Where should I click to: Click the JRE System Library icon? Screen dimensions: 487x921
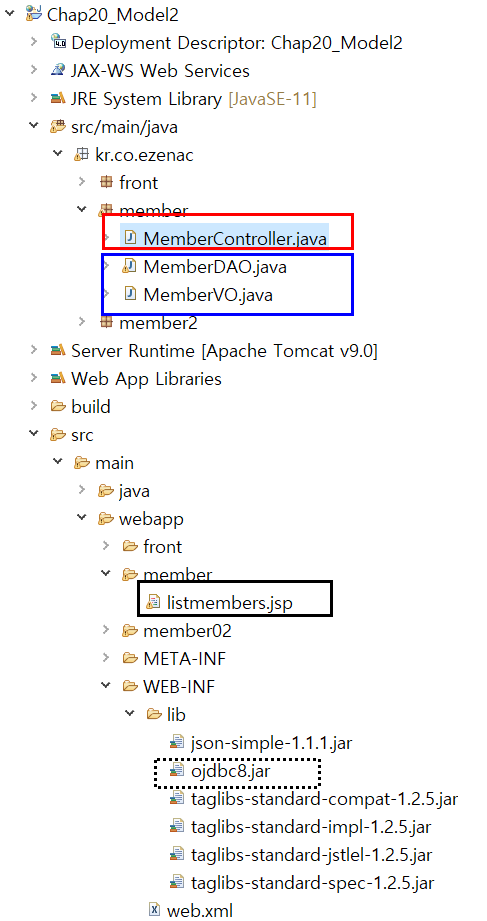tap(58, 99)
